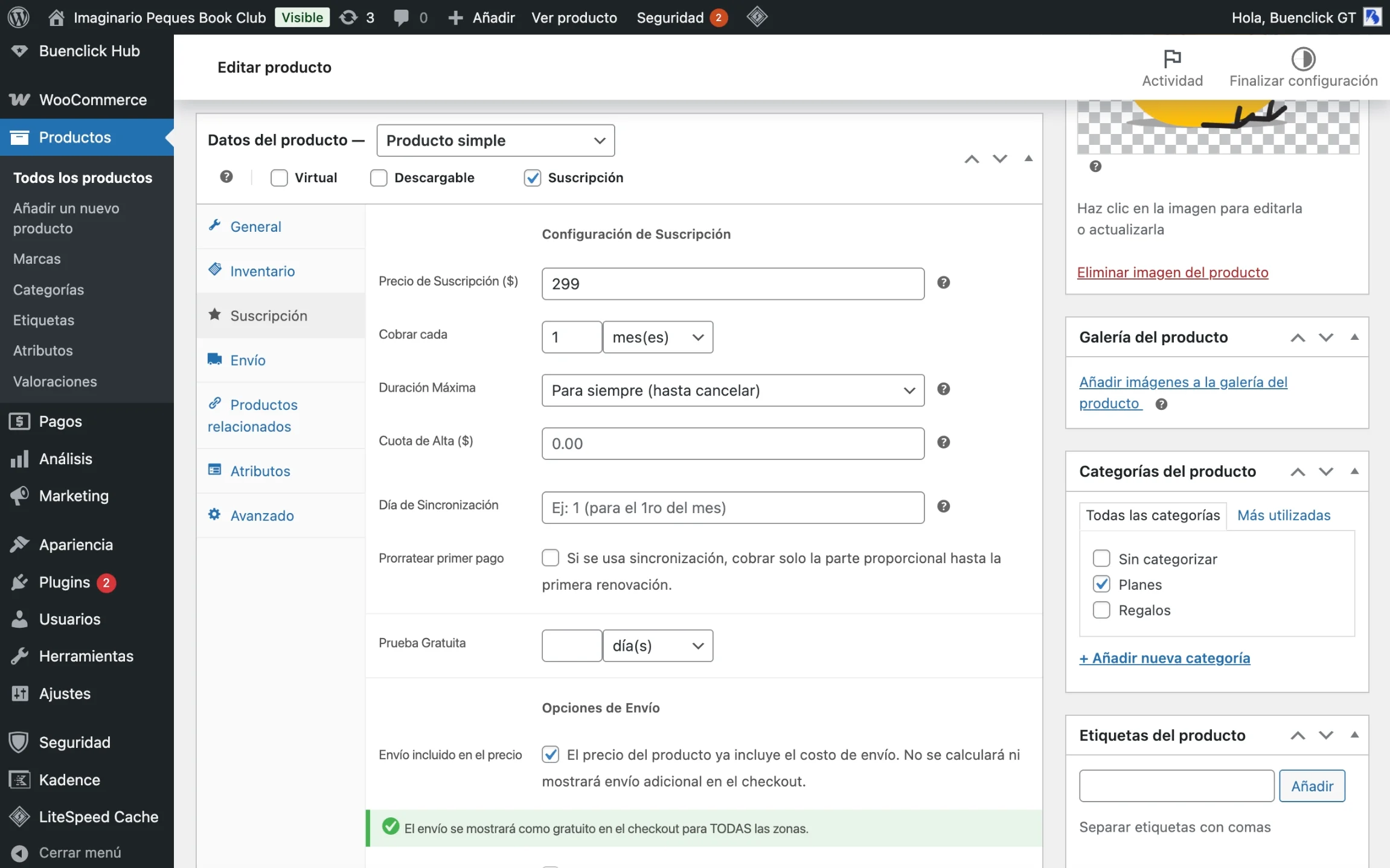Click Eliminar imagen del producto link

[1172, 272]
